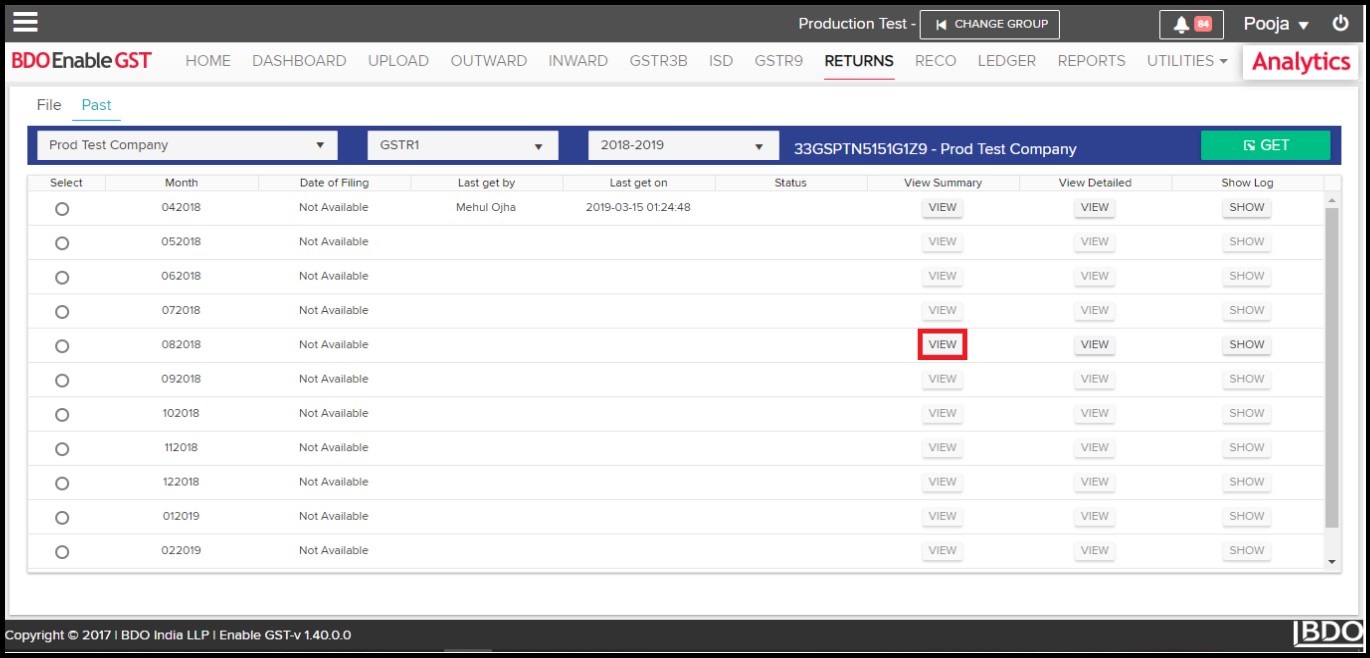Open the hamburger menu icon
Image resolution: width=1370 pixels, height=658 pixels.
point(25,22)
